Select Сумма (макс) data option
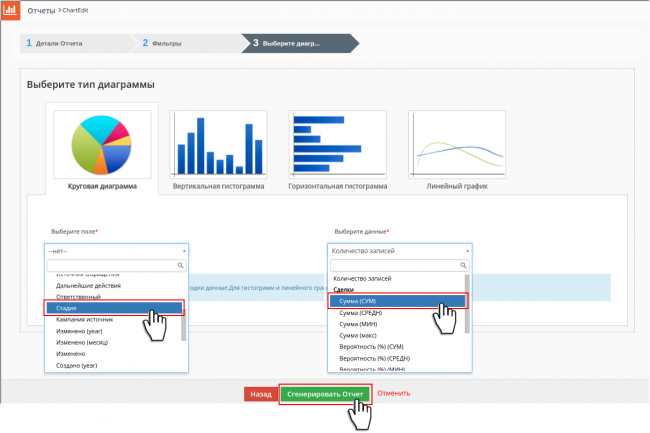Viewport: 650px width, 433px height. pos(358,335)
